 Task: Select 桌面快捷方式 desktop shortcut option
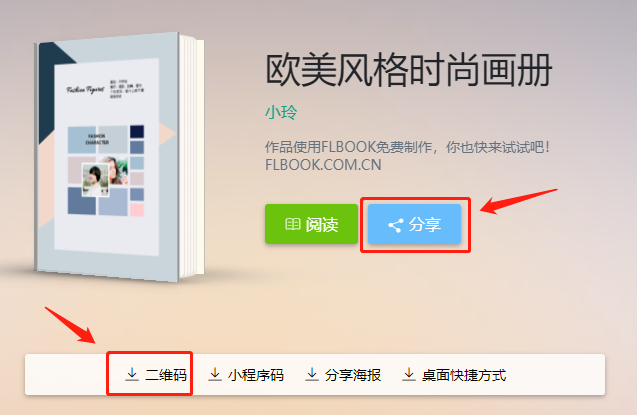pos(454,374)
